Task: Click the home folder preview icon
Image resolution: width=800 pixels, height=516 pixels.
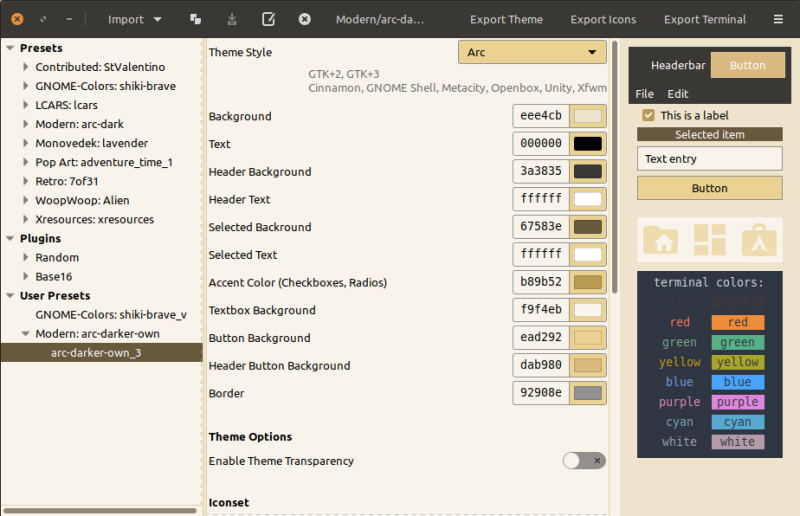Action: click(659, 240)
